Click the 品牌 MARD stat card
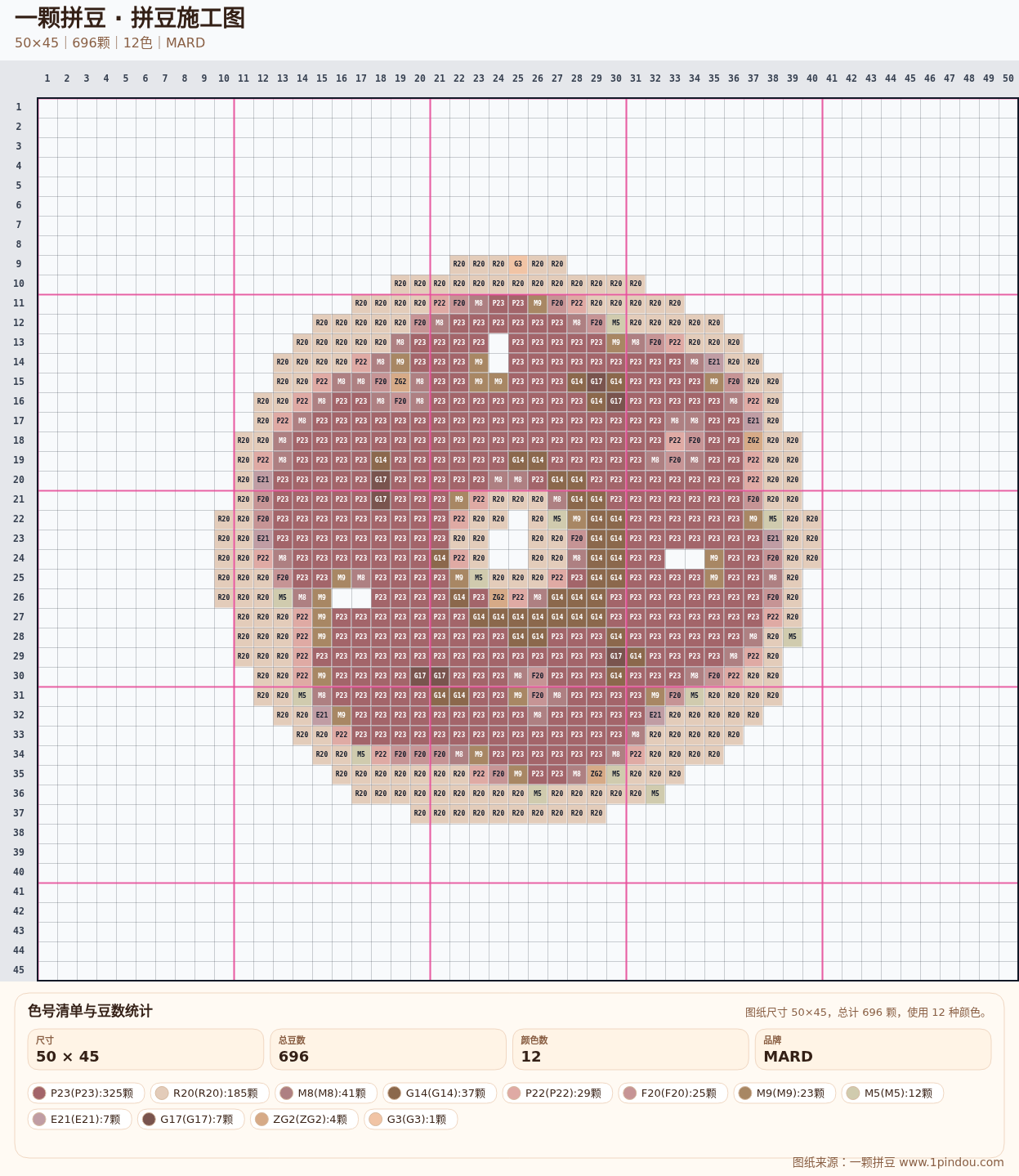Image resolution: width=1019 pixels, height=1176 pixels. tap(873, 1049)
